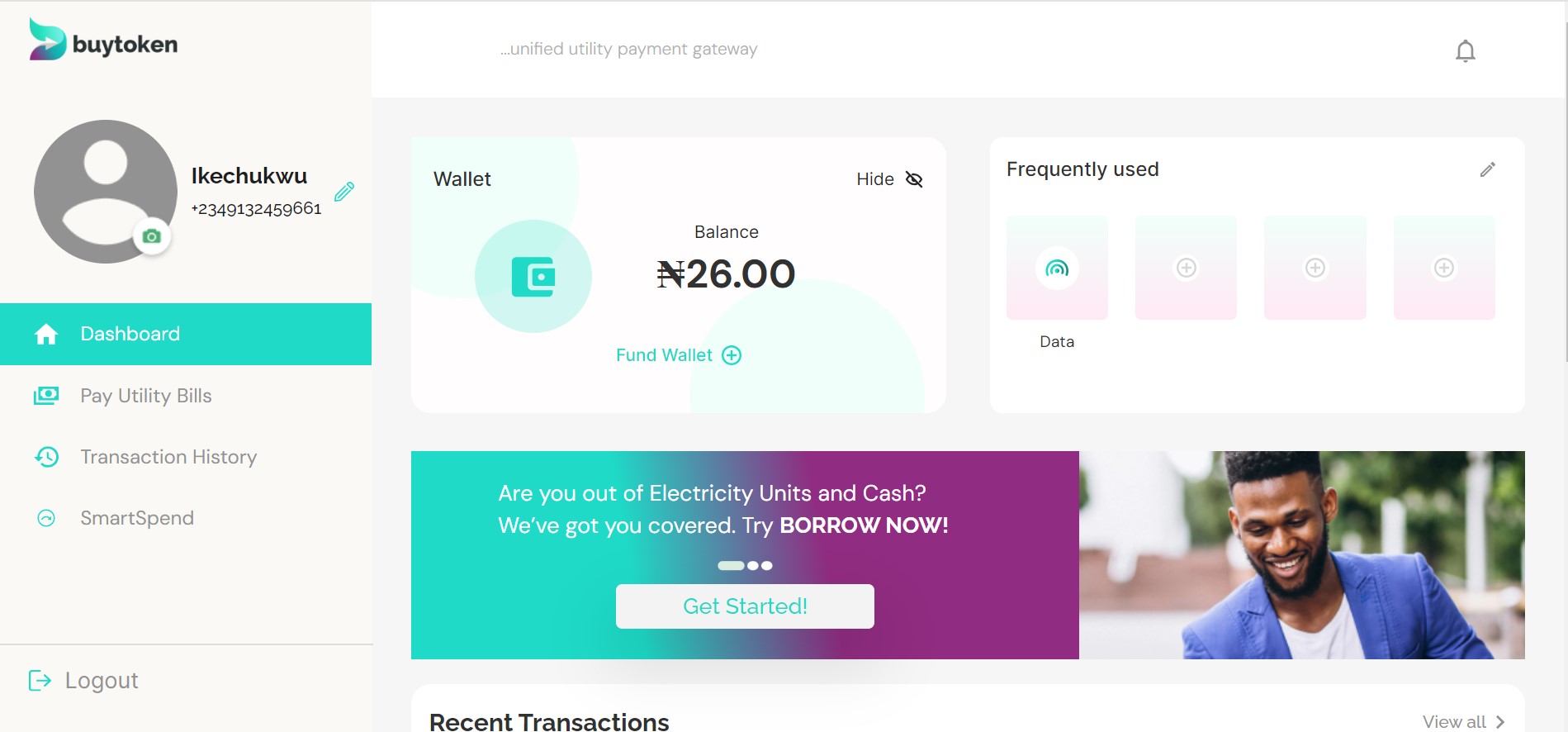Edit Frequently used shortcuts pencil icon
The image size is (1568, 732).
coord(1488,169)
